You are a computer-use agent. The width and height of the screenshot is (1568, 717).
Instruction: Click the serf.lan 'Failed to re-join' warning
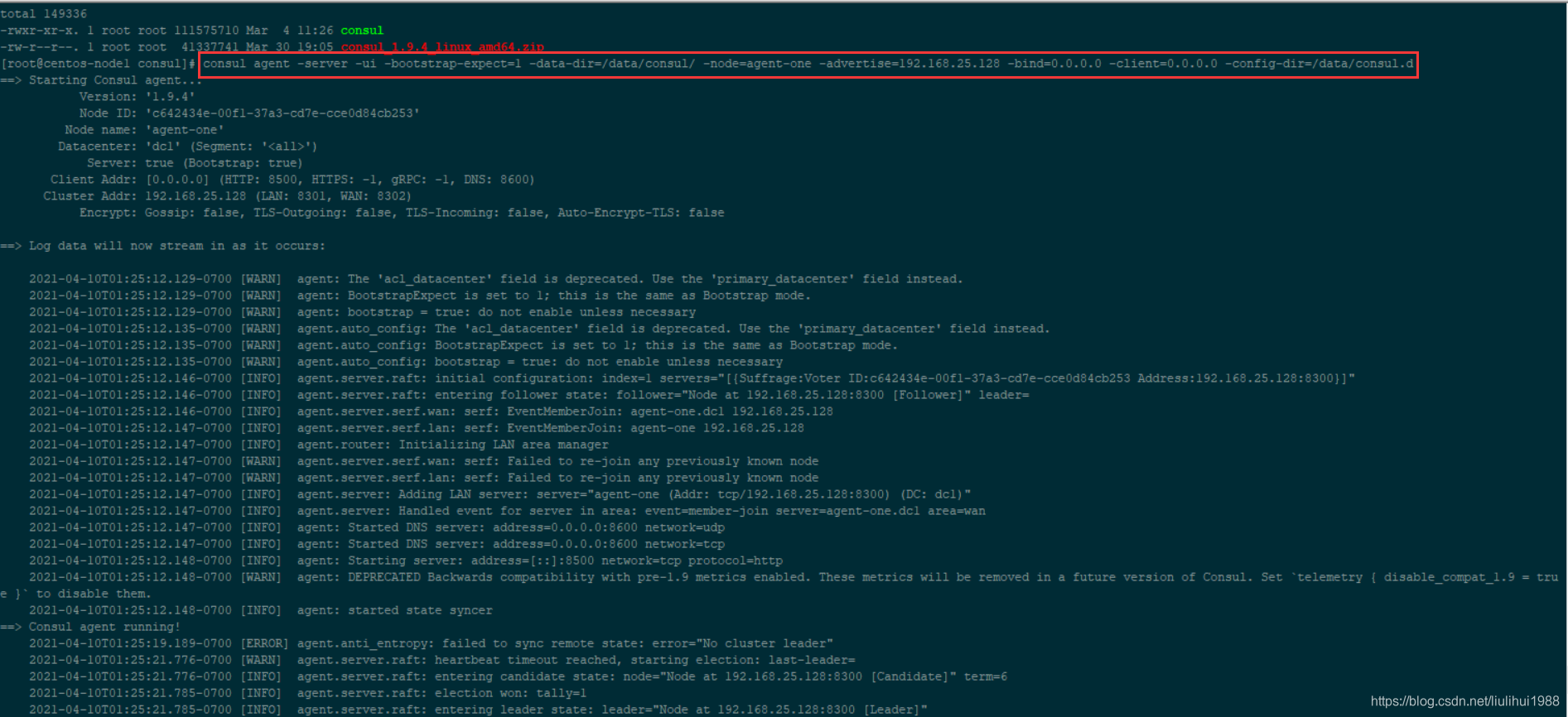pyautogui.click(x=424, y=478)
